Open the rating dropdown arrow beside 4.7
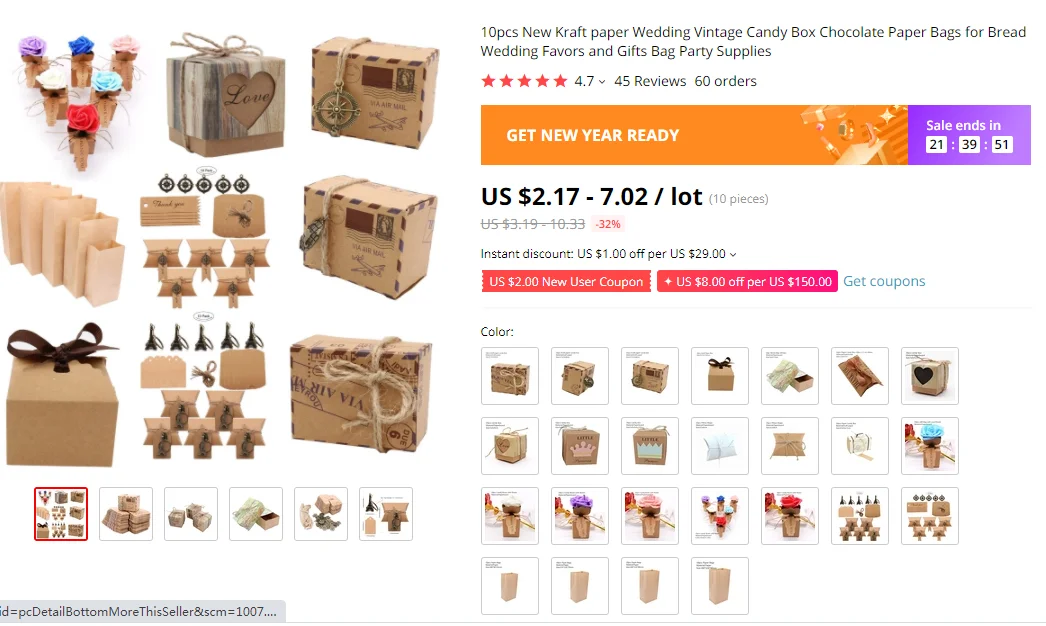This screenshot has height=626, width=1046. (602, 81)
